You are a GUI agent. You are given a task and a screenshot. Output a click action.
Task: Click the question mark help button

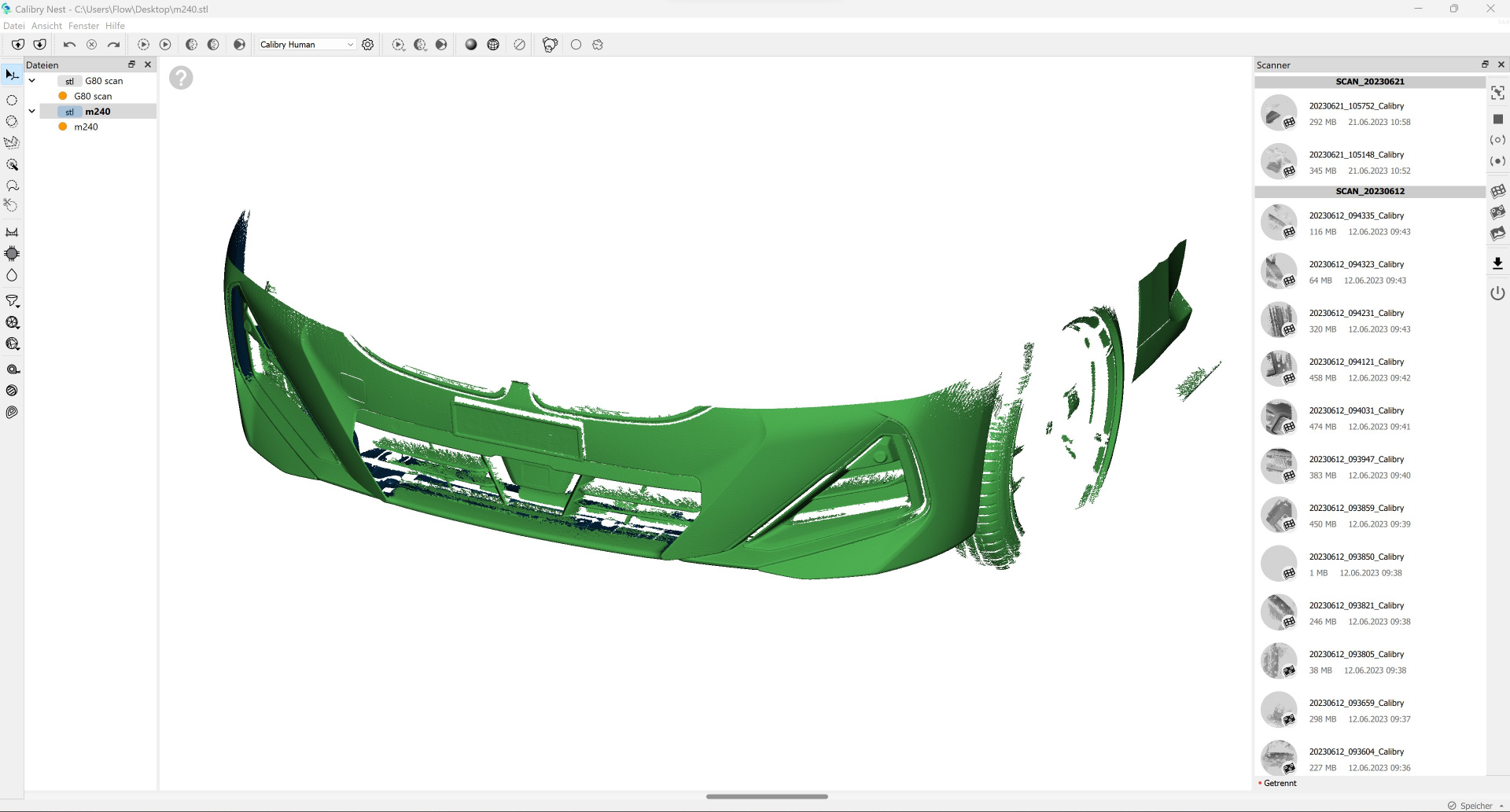[181, 78]
